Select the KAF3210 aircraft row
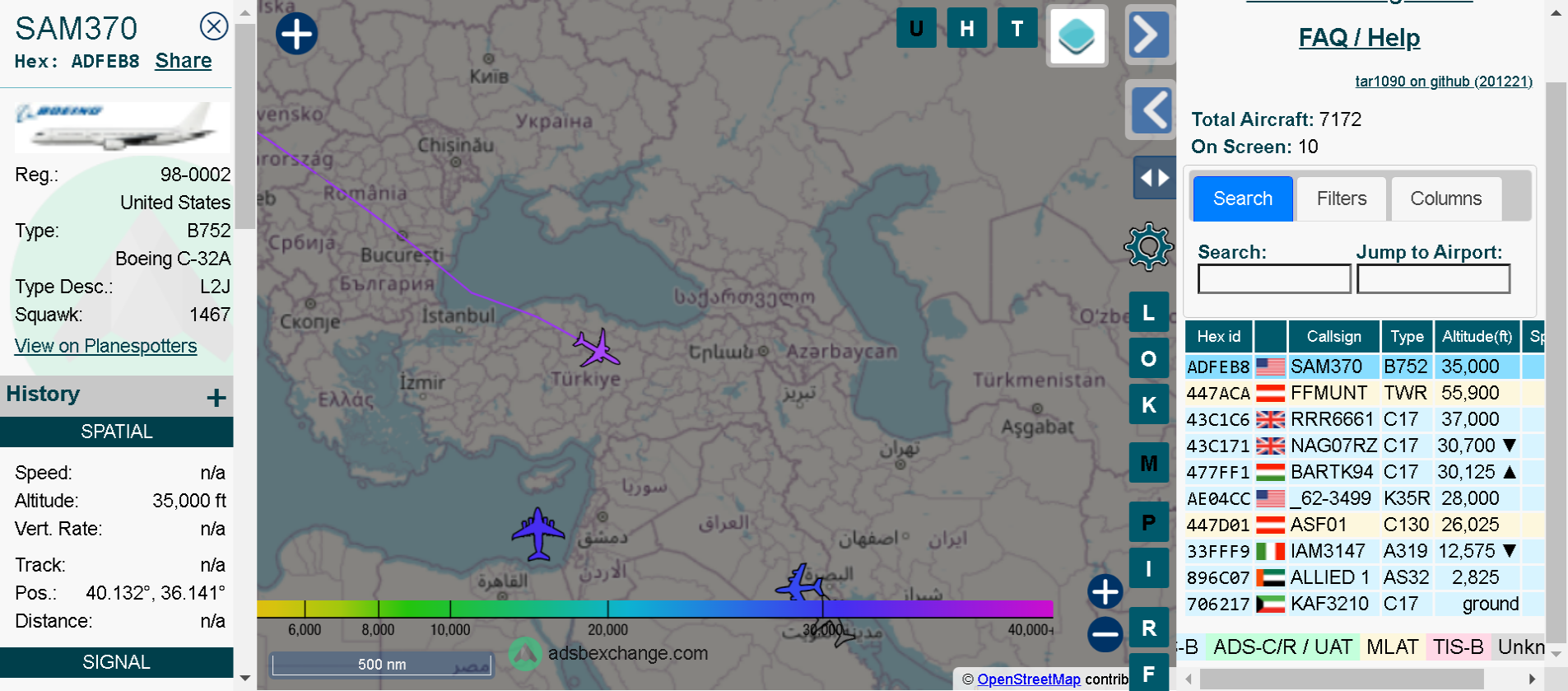The width and height of the screenshot is (1568, 691). point(1365,604)
